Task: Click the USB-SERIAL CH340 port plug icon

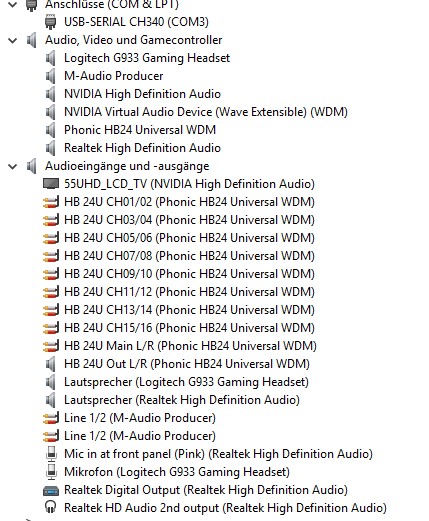Action: (50, 22)
